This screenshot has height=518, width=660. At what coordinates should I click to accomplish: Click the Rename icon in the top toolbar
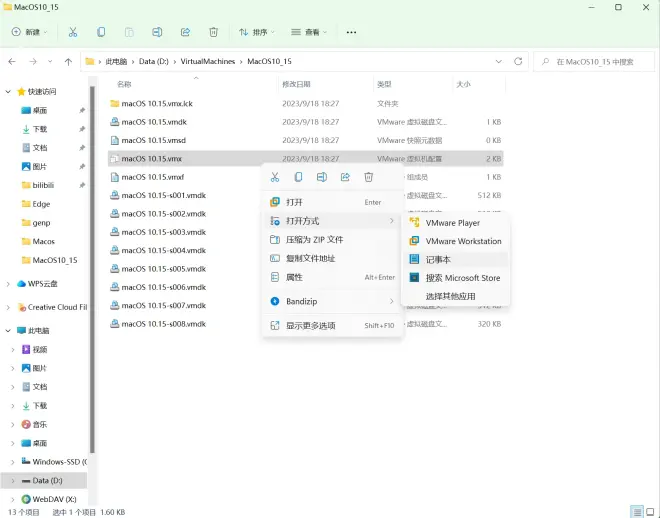[x=157, y=32]
